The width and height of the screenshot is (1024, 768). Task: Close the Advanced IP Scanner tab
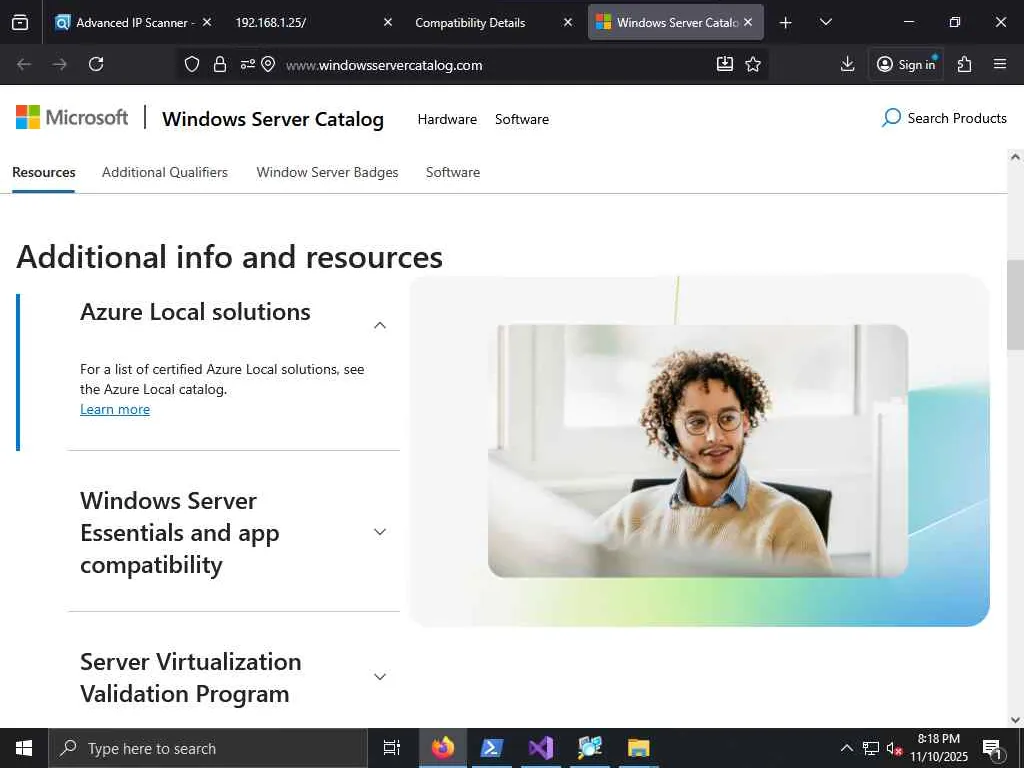pyautogui.click(x=207, y=22)
